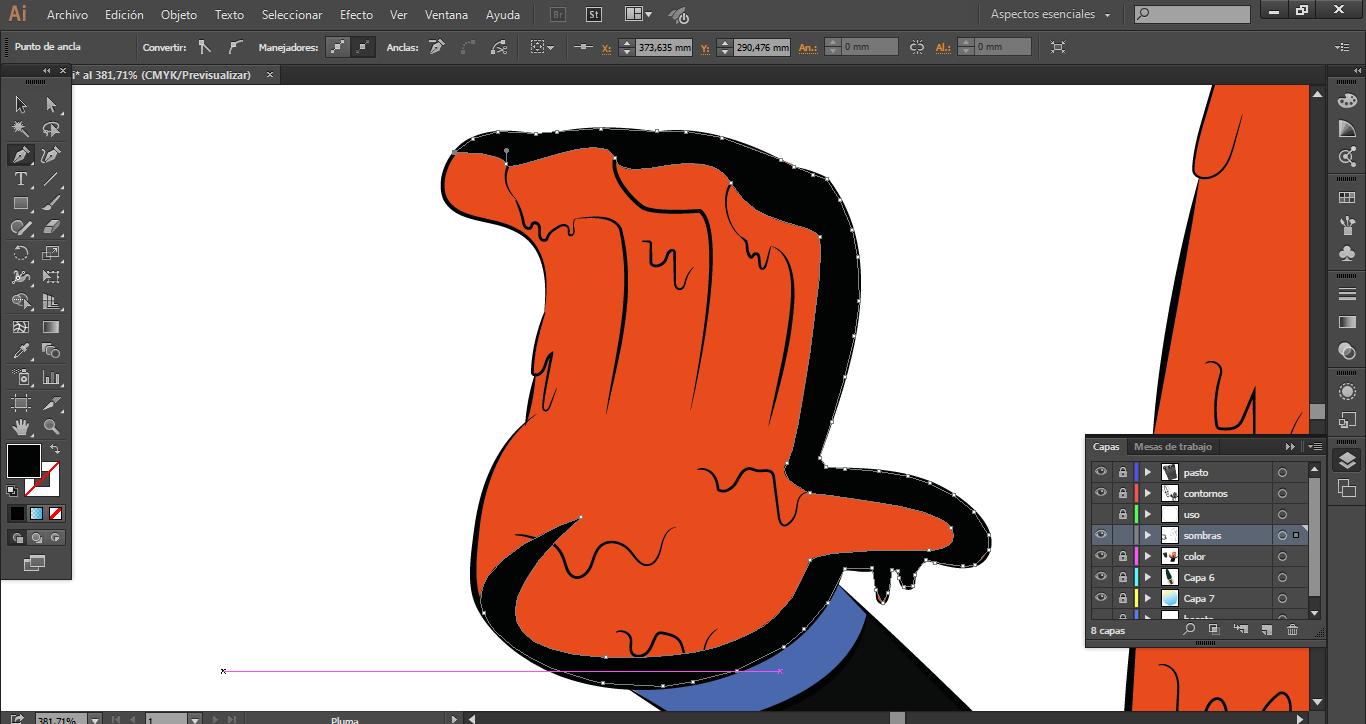
Task: Open the Objeto menu
Action: point(179,15)
